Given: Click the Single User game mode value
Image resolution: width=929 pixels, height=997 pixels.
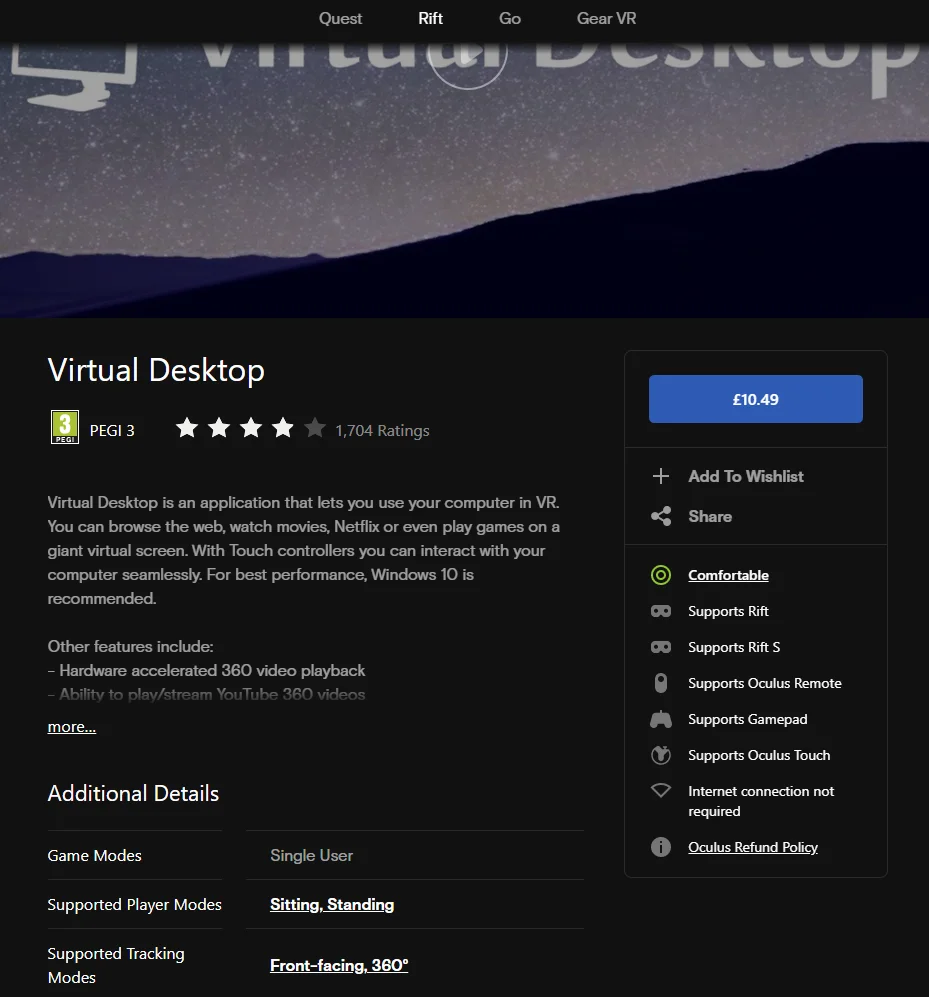Looking at the screenshot, I should (x=312, y=855).
